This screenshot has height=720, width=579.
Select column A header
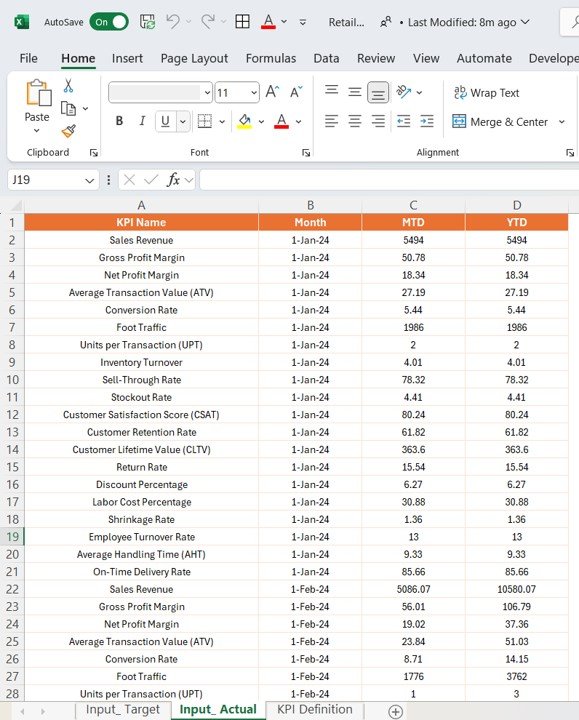[x=141, y=205]
